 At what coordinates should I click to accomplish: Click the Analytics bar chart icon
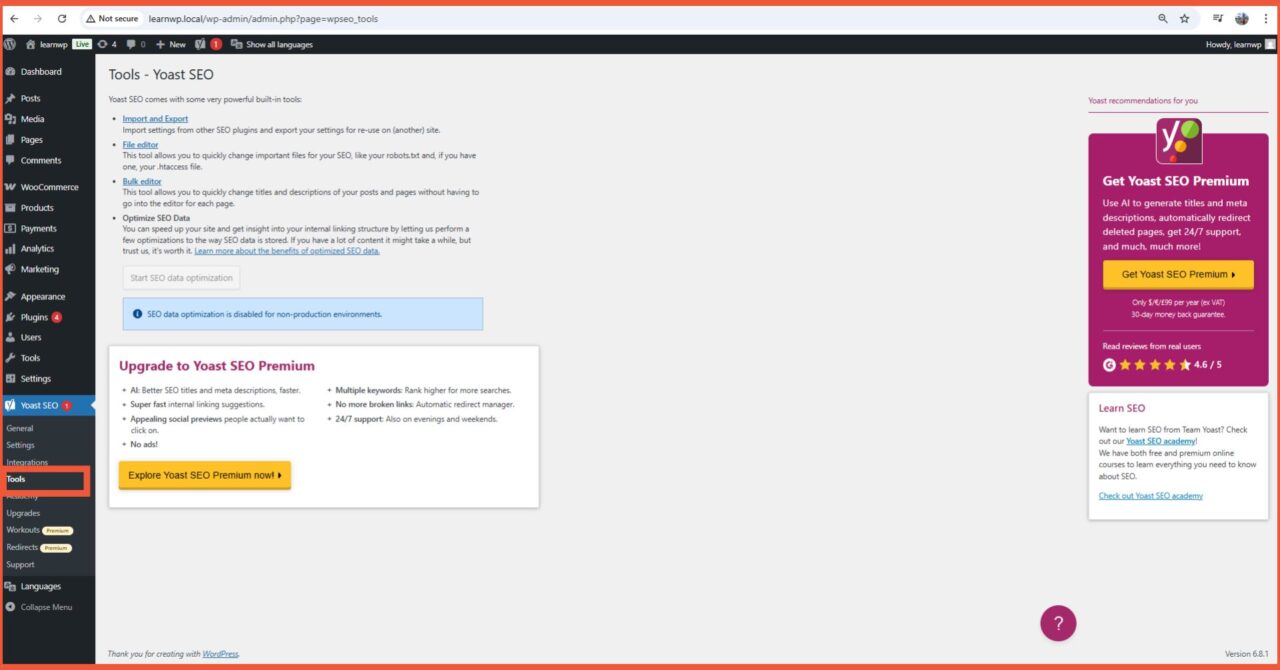tap(10, 249)
